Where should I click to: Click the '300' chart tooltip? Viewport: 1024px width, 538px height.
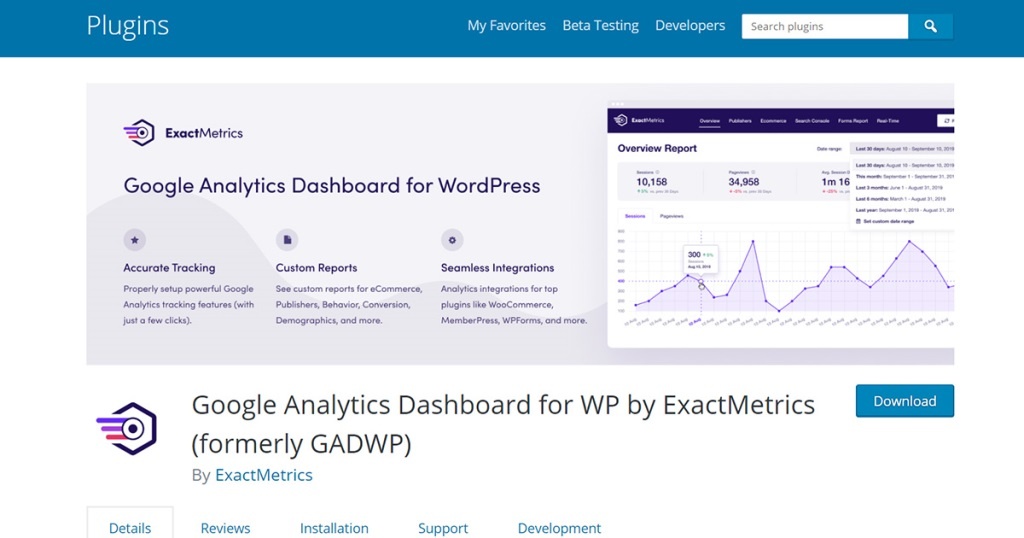click(x=700, y=259)
